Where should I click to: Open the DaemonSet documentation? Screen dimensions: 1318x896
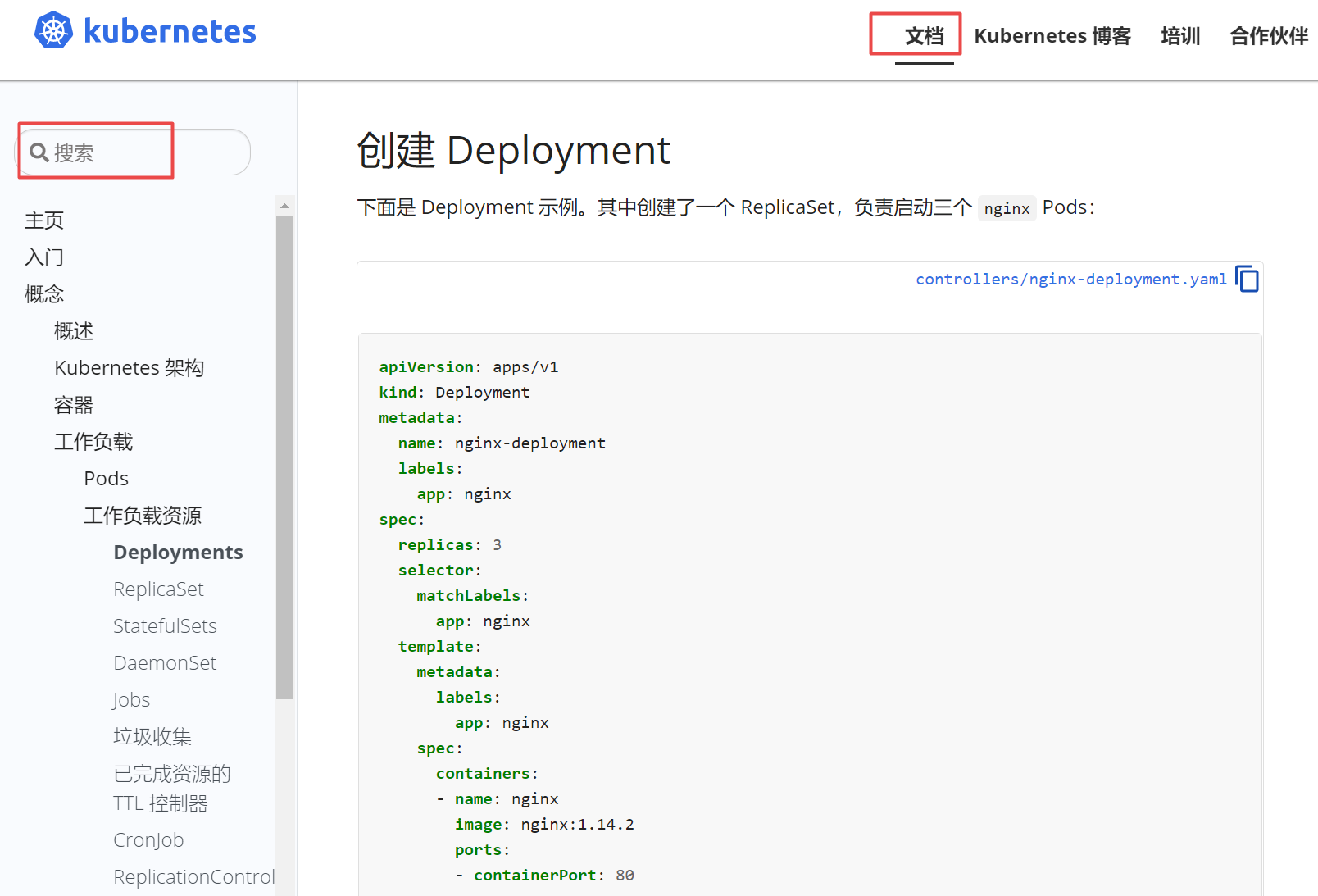(x=165, y=662)
